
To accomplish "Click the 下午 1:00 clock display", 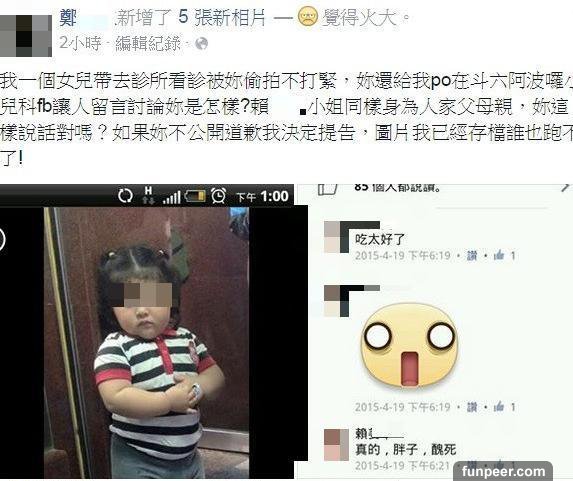I will (262, 197).
